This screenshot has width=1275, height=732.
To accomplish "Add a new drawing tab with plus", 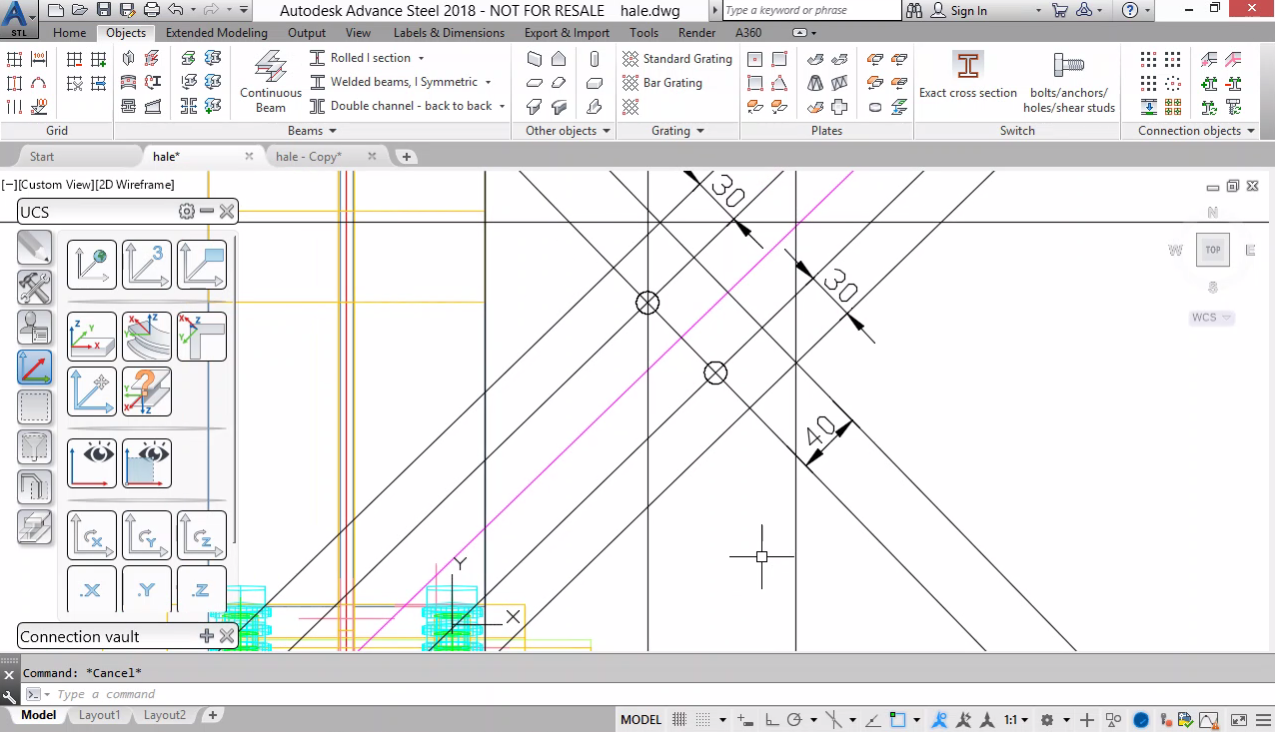I will [x=406, y=157].
